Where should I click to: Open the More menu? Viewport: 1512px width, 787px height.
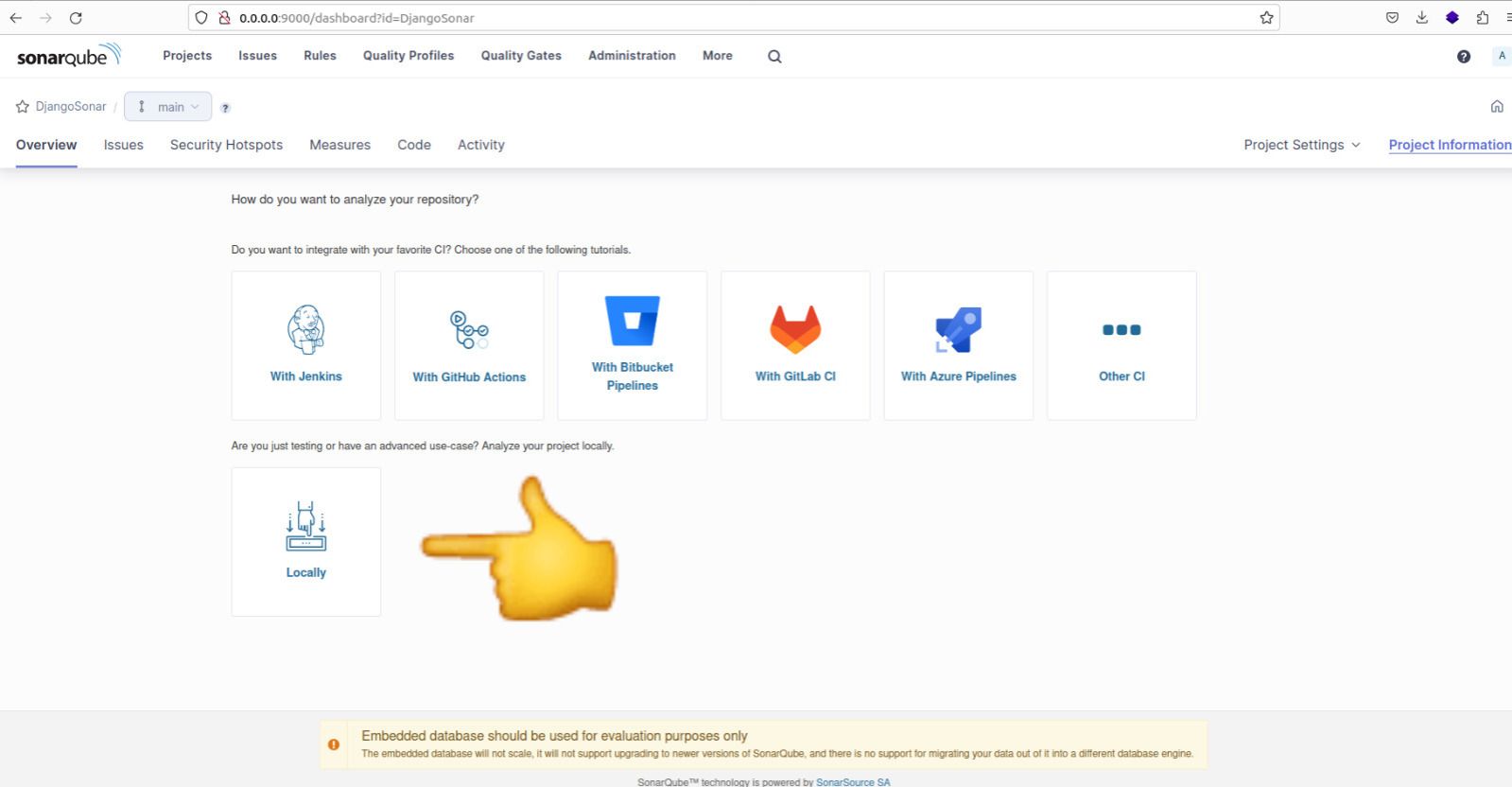point(718,56)
